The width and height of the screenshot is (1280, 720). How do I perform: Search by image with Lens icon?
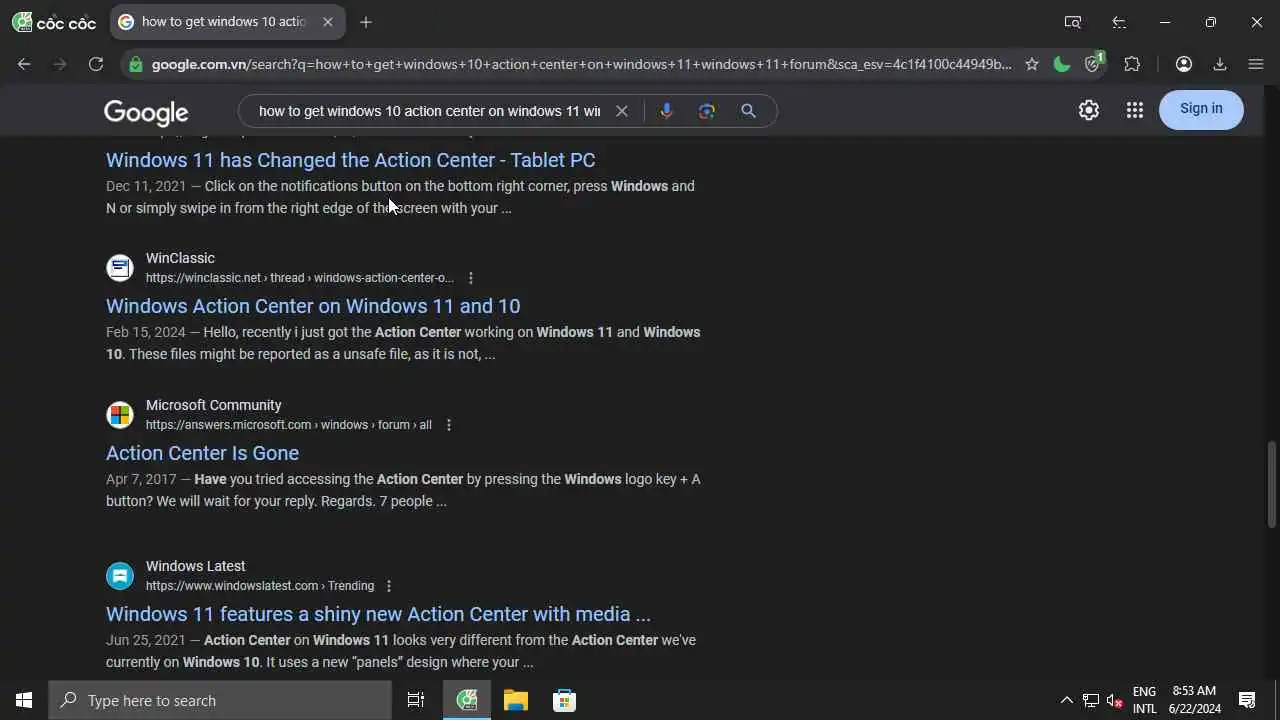coord(707,111)
